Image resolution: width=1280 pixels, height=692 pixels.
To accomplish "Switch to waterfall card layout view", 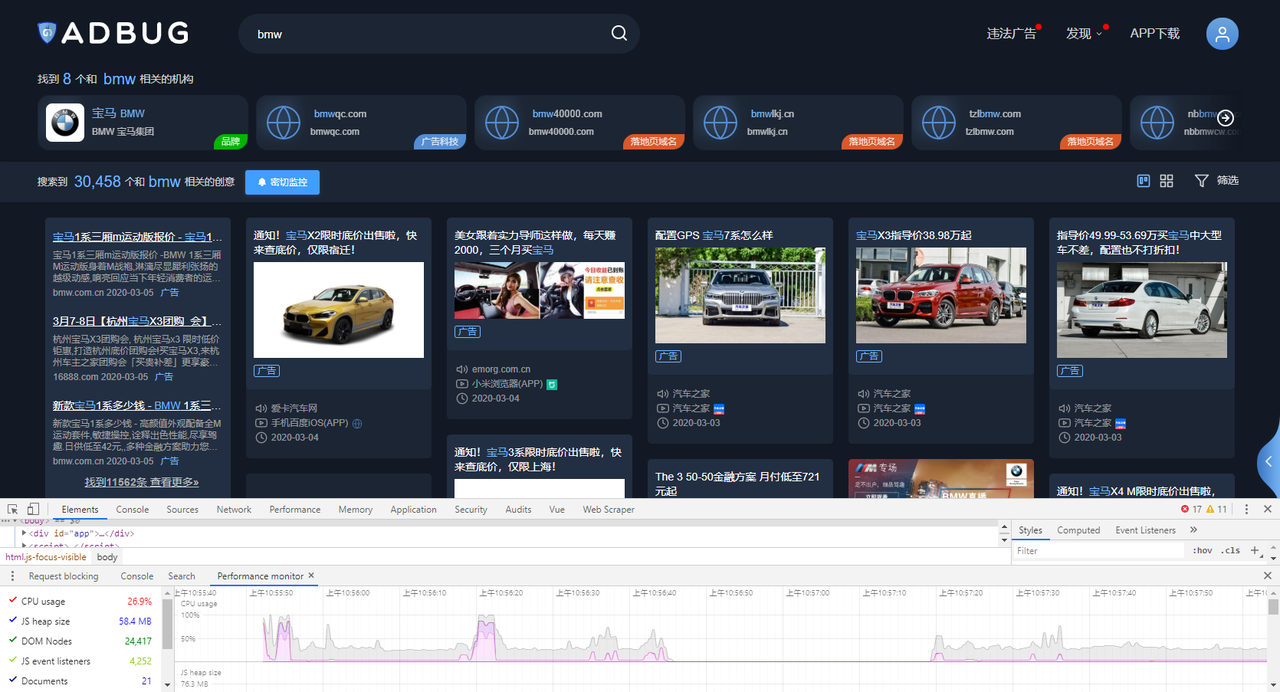I will (x=1144, y=181).
